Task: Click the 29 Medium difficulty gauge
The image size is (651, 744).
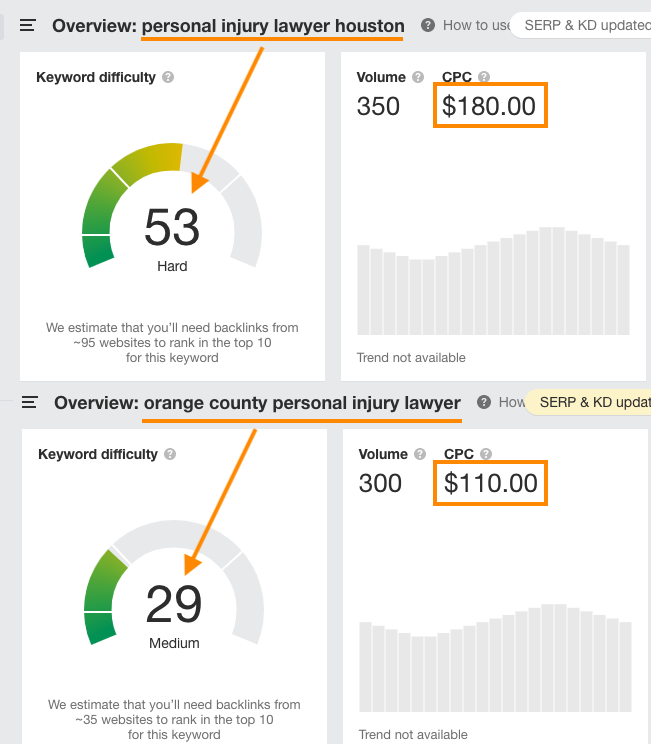Action: pos(174,584)
